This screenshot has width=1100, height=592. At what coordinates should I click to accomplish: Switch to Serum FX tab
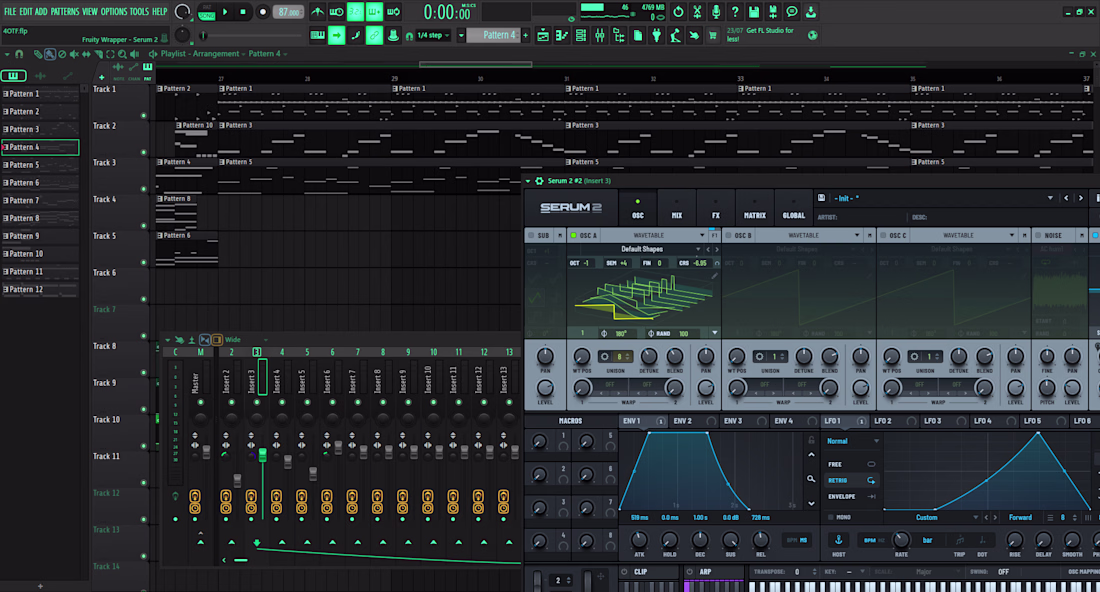coord(716,208)
